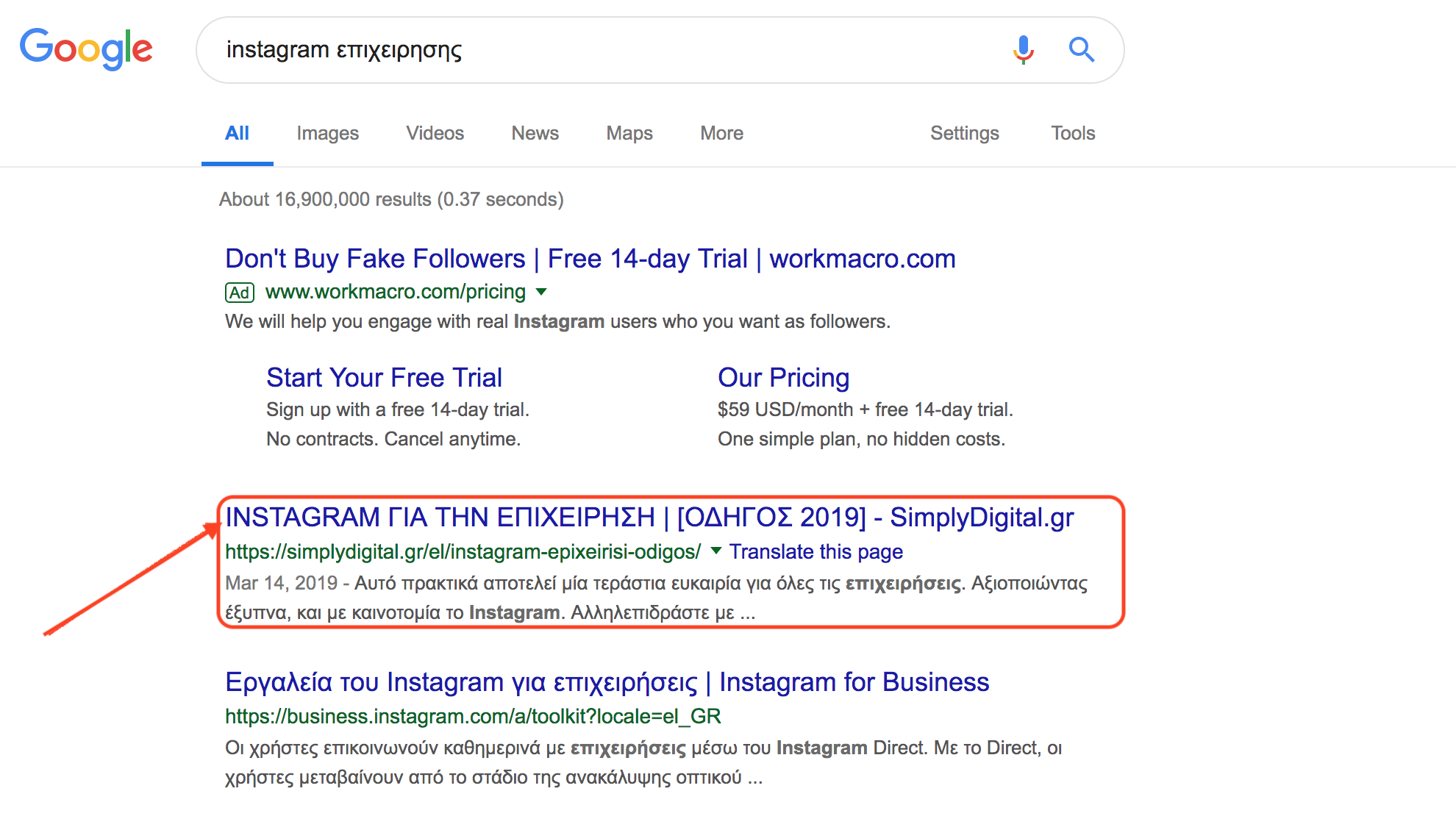The width and height of the screenshot is (1456, 816).
Task: Open the News results tab
Action: tap(535, 133)
